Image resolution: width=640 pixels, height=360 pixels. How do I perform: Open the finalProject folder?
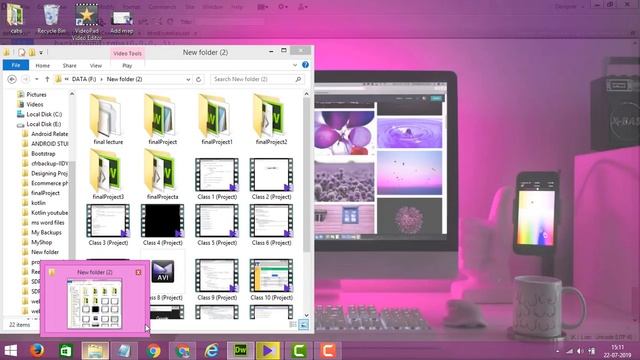[x=162, y=119]
